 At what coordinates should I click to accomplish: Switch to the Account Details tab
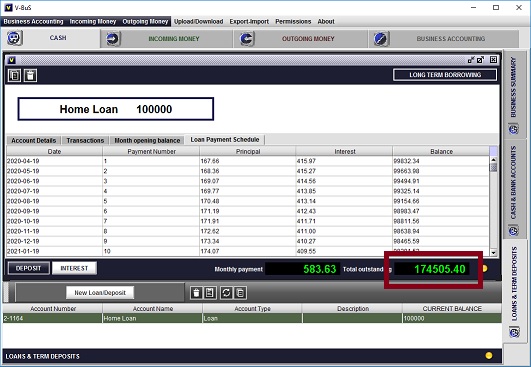point(34,140)
